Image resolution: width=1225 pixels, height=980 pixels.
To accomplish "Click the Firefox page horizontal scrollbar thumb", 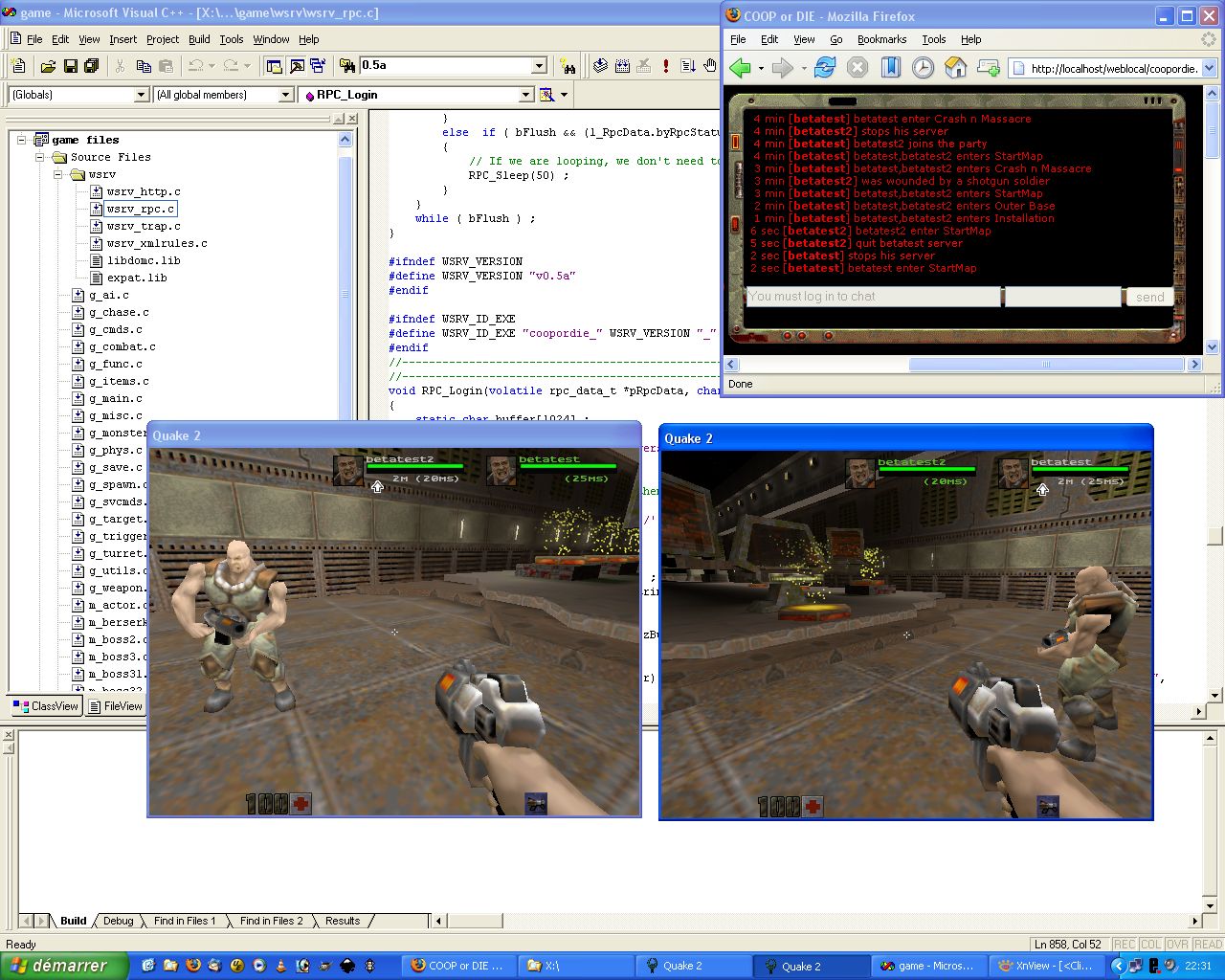I will point(1046,365).
